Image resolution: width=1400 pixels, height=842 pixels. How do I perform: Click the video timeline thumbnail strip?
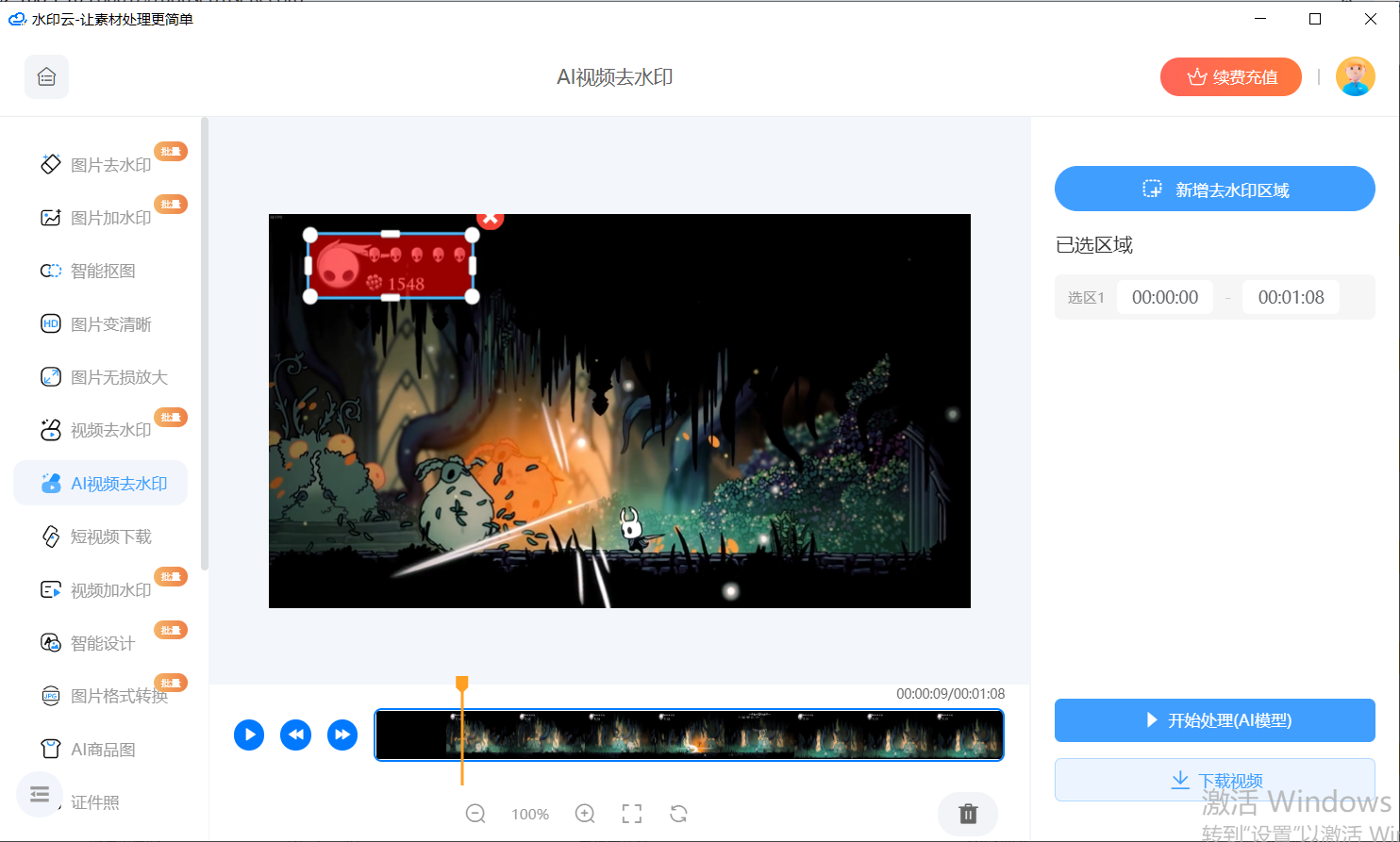click(x=690, y=735)
